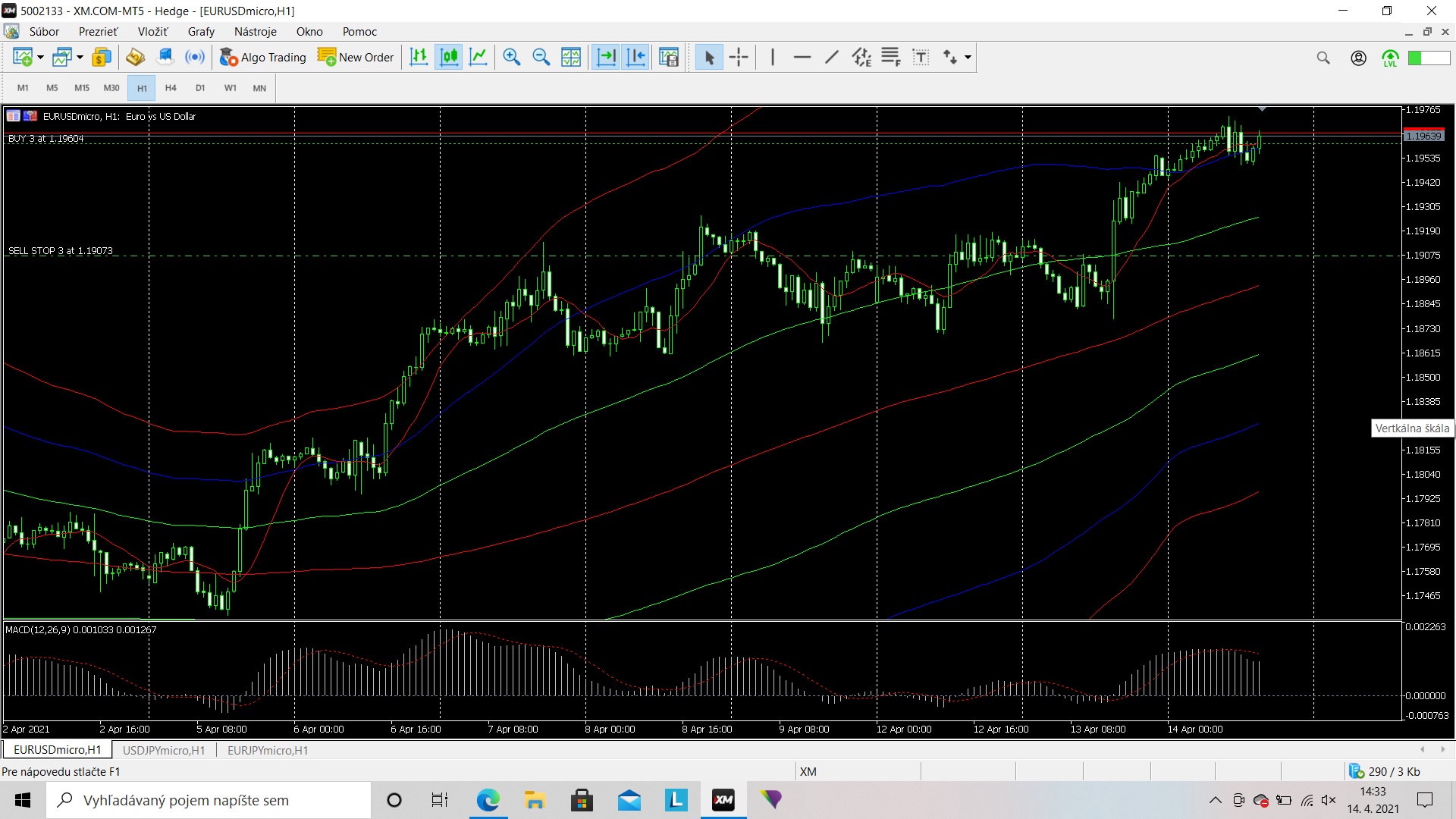This screenshot has width=1456, height=819.
Task: Select the trendline drawing tool
Action: [832, 57]
